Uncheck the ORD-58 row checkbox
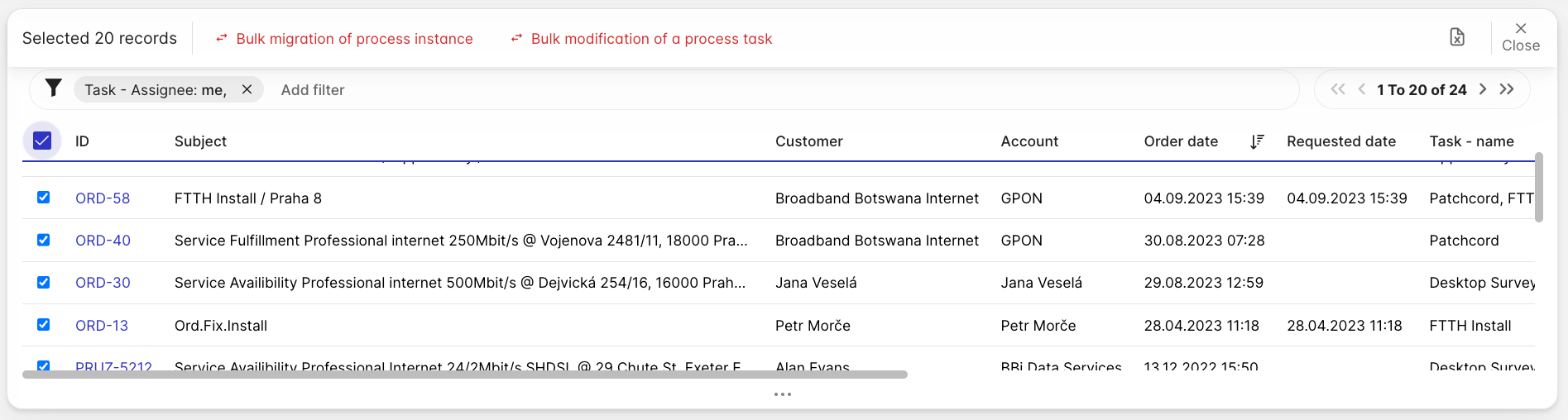The width and height of the screenshot is (1568, 420). 44,198
